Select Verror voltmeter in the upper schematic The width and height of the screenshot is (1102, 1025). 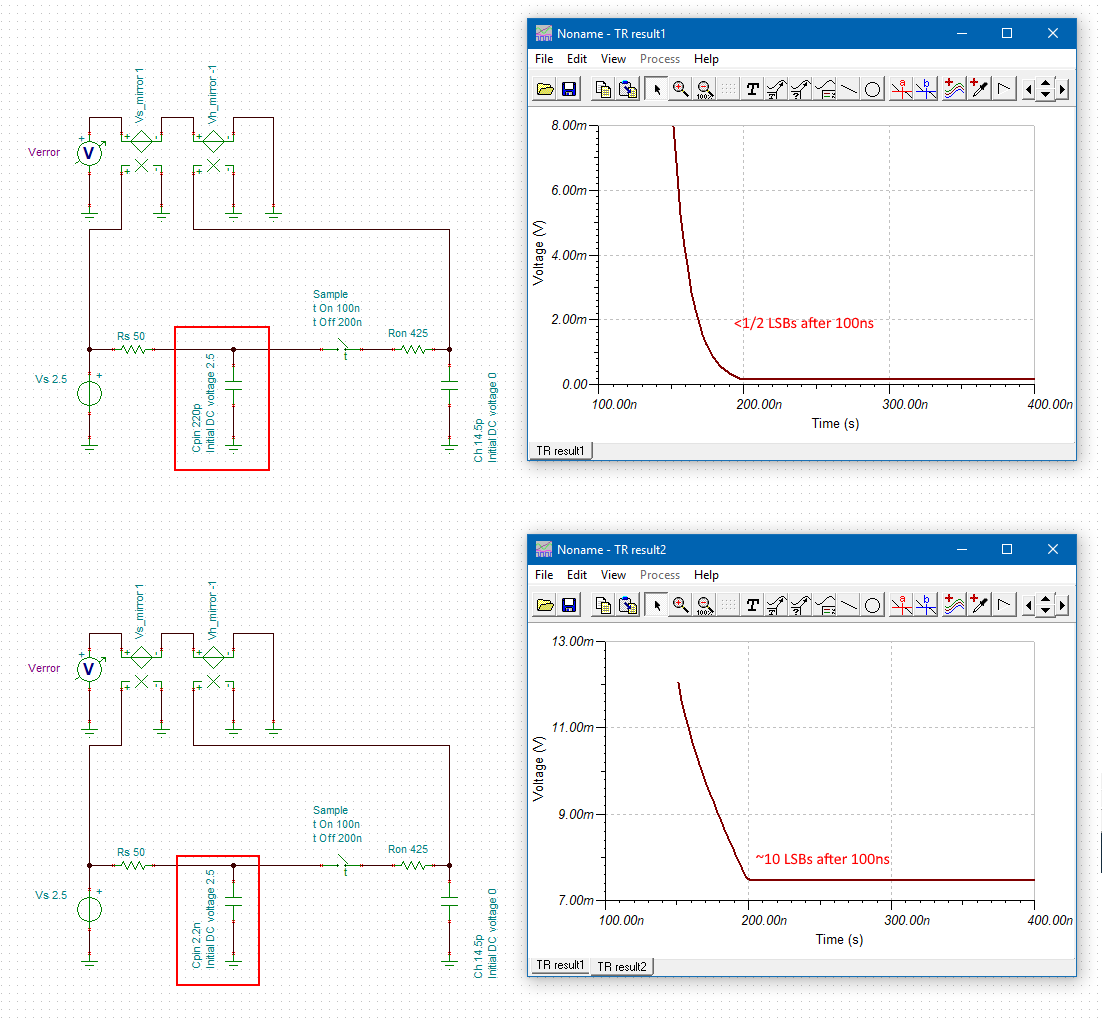pos(89,153)
